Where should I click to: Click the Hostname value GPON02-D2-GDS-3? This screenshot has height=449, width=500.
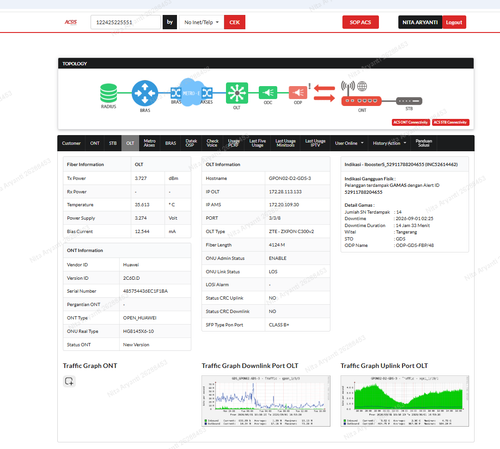tap(290, 178)
